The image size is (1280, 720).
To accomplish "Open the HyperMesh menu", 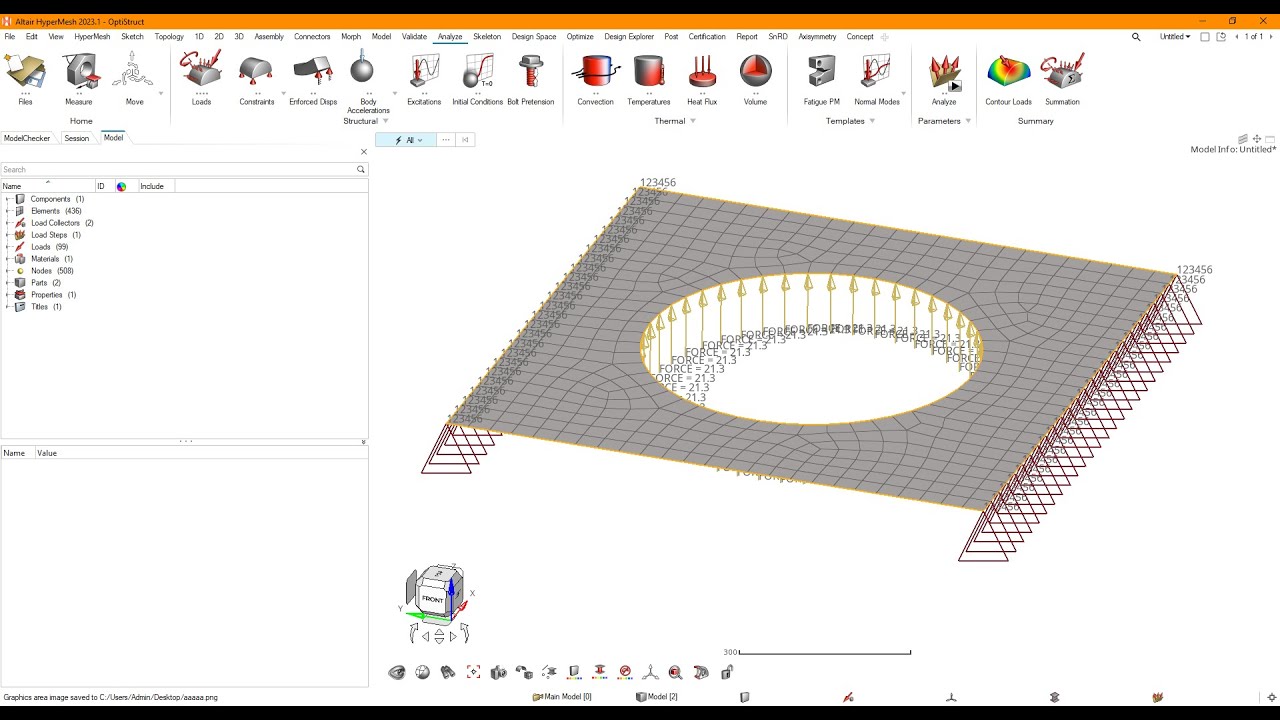I will click(x=92, y=37).
